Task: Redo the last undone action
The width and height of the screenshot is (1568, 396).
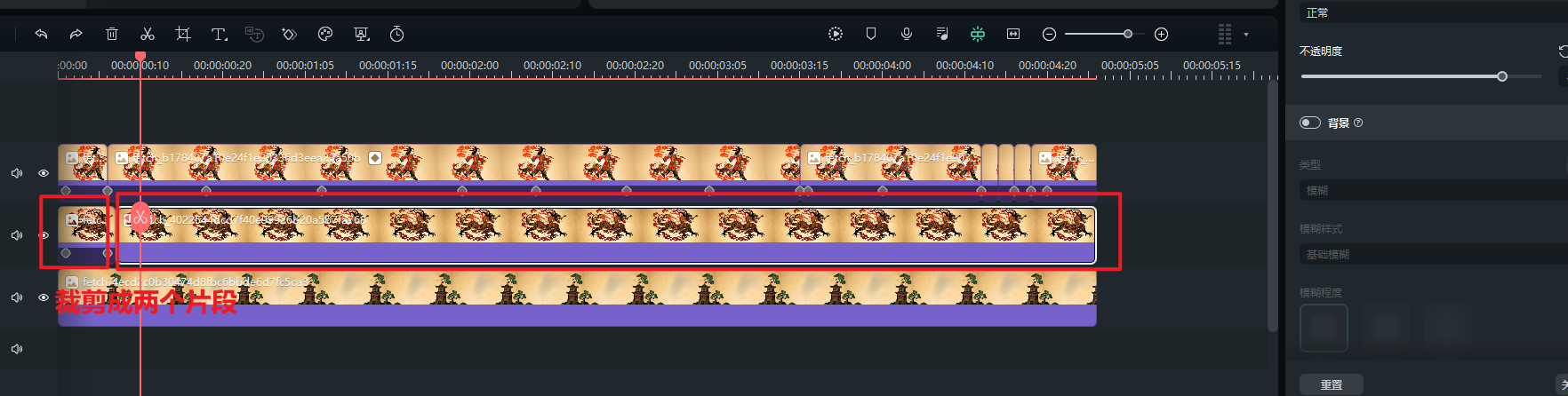Action: click(76, 34)
